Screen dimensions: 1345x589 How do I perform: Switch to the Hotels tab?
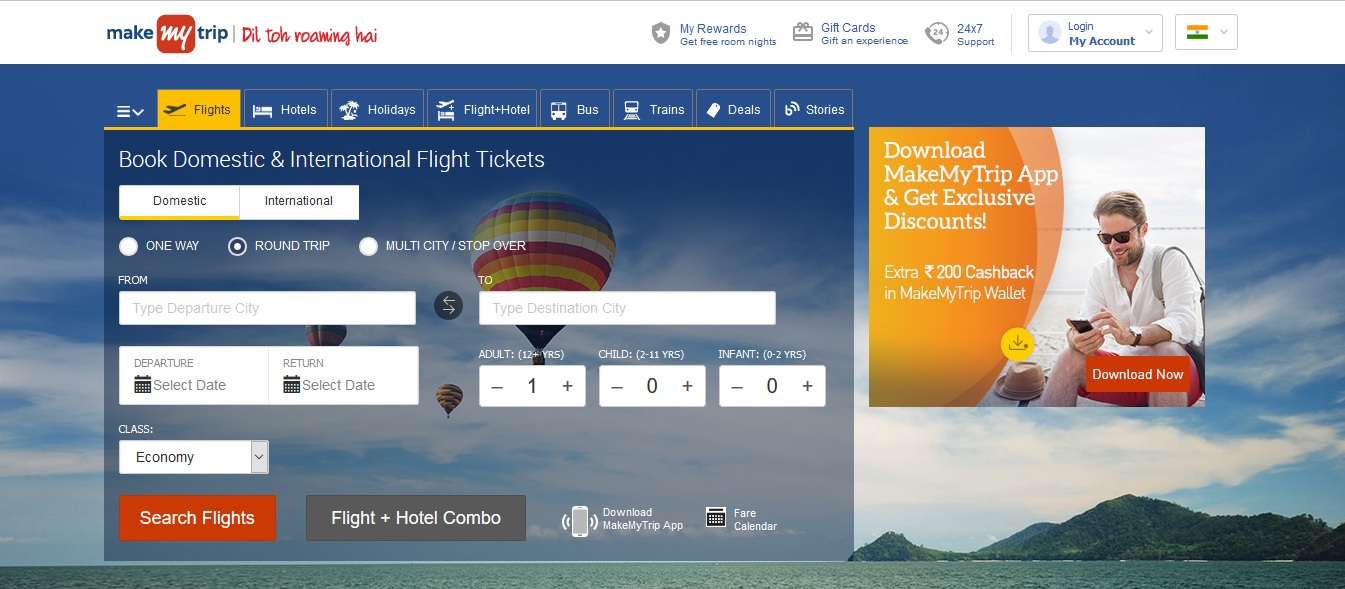click(x=285, y=109)
